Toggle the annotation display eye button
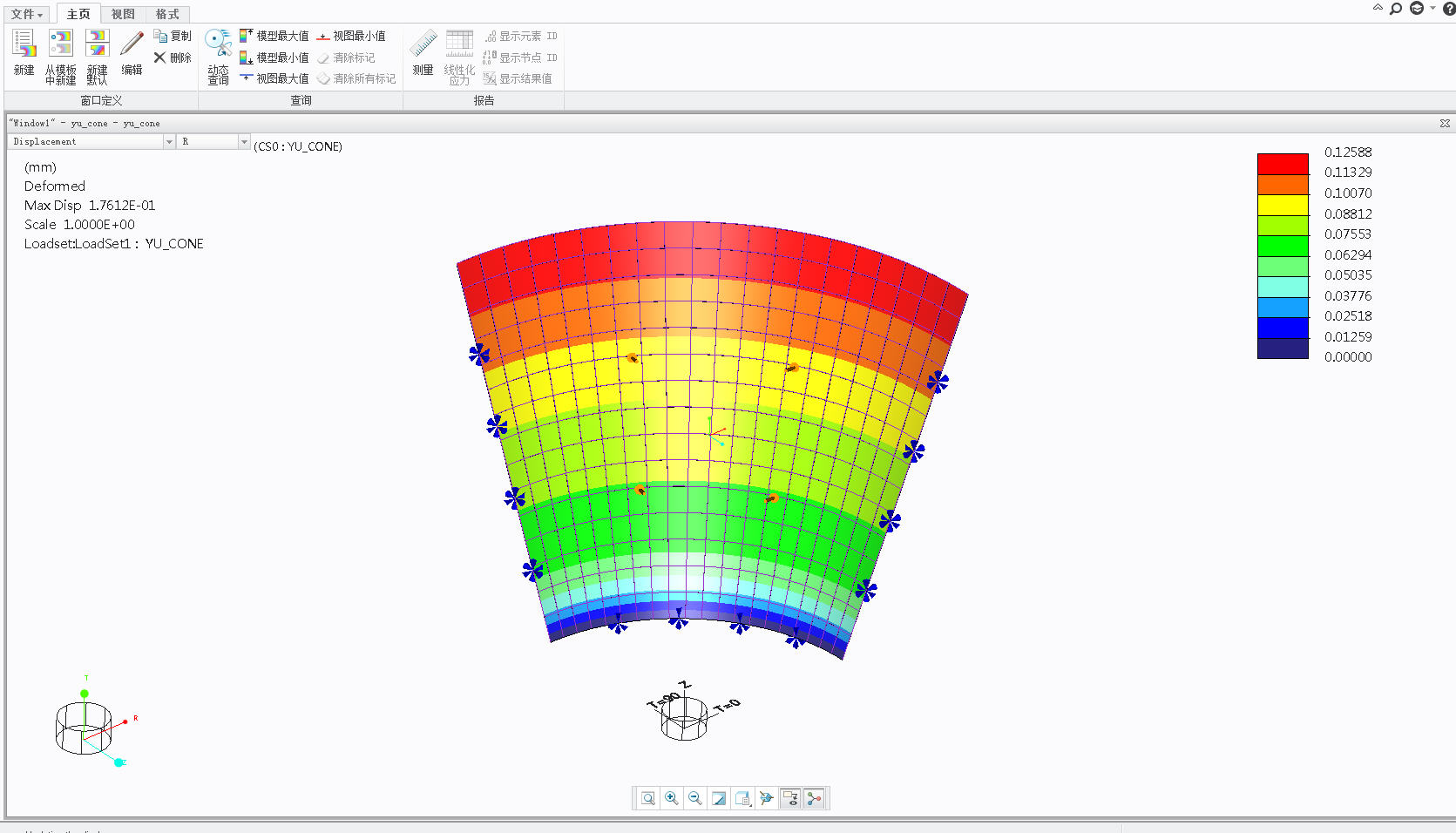1456x833 pixels. coord(790,798)
